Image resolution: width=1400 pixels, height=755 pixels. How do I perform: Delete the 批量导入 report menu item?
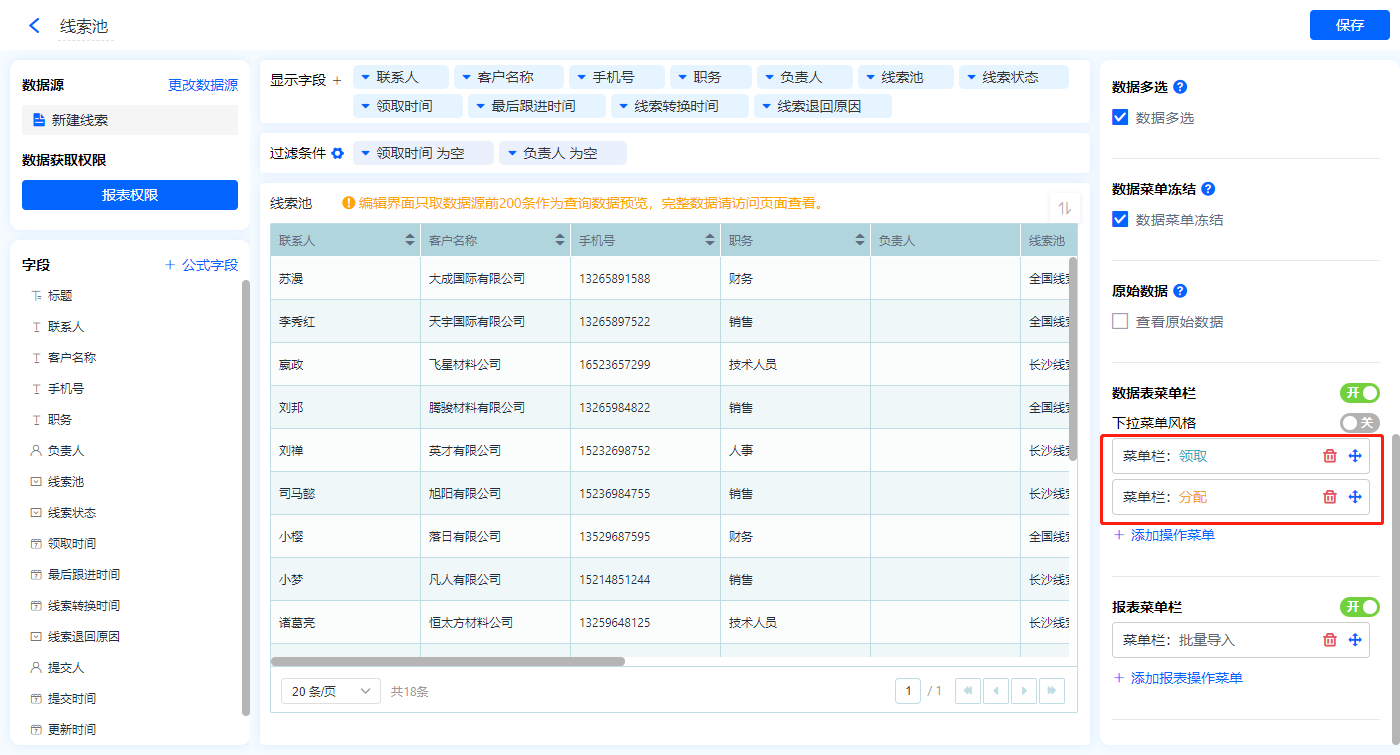[1329, 640]
